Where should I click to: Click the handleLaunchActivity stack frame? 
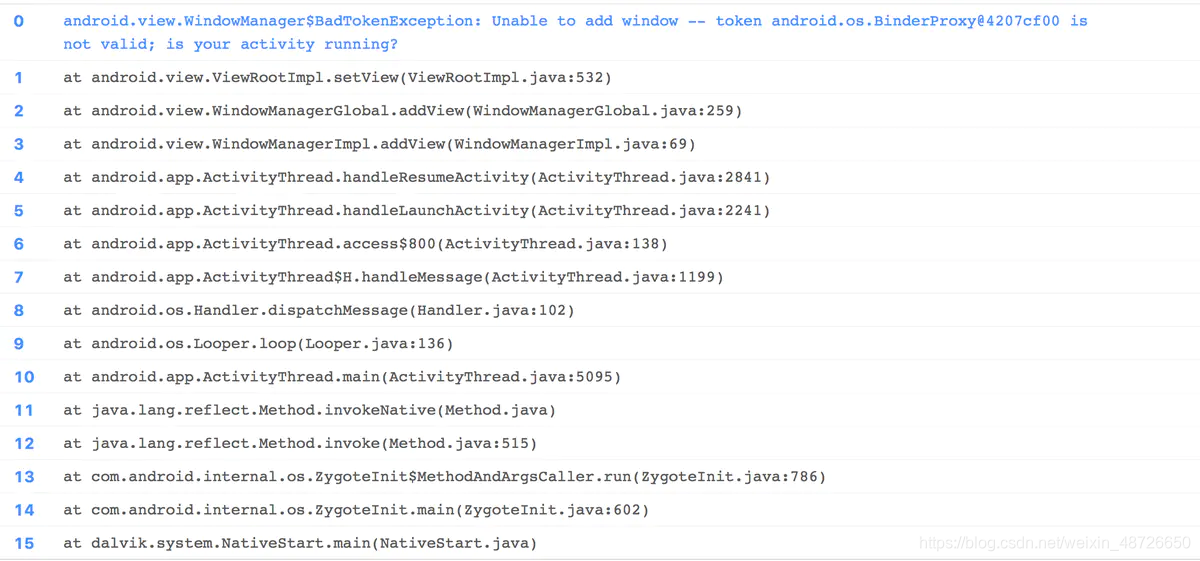coord(417,211)
